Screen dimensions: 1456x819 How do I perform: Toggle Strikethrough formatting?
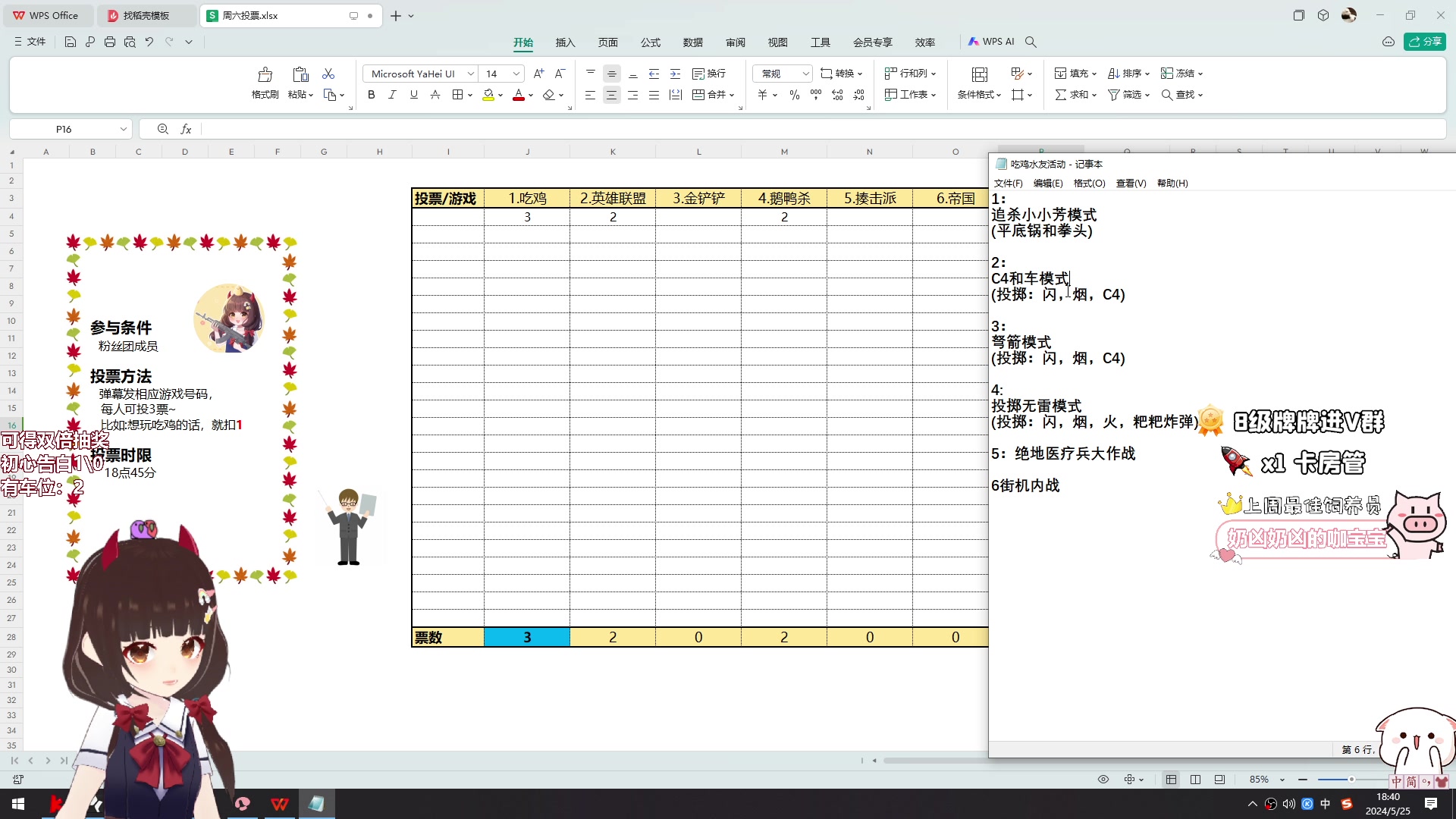[x=435, y=95]
